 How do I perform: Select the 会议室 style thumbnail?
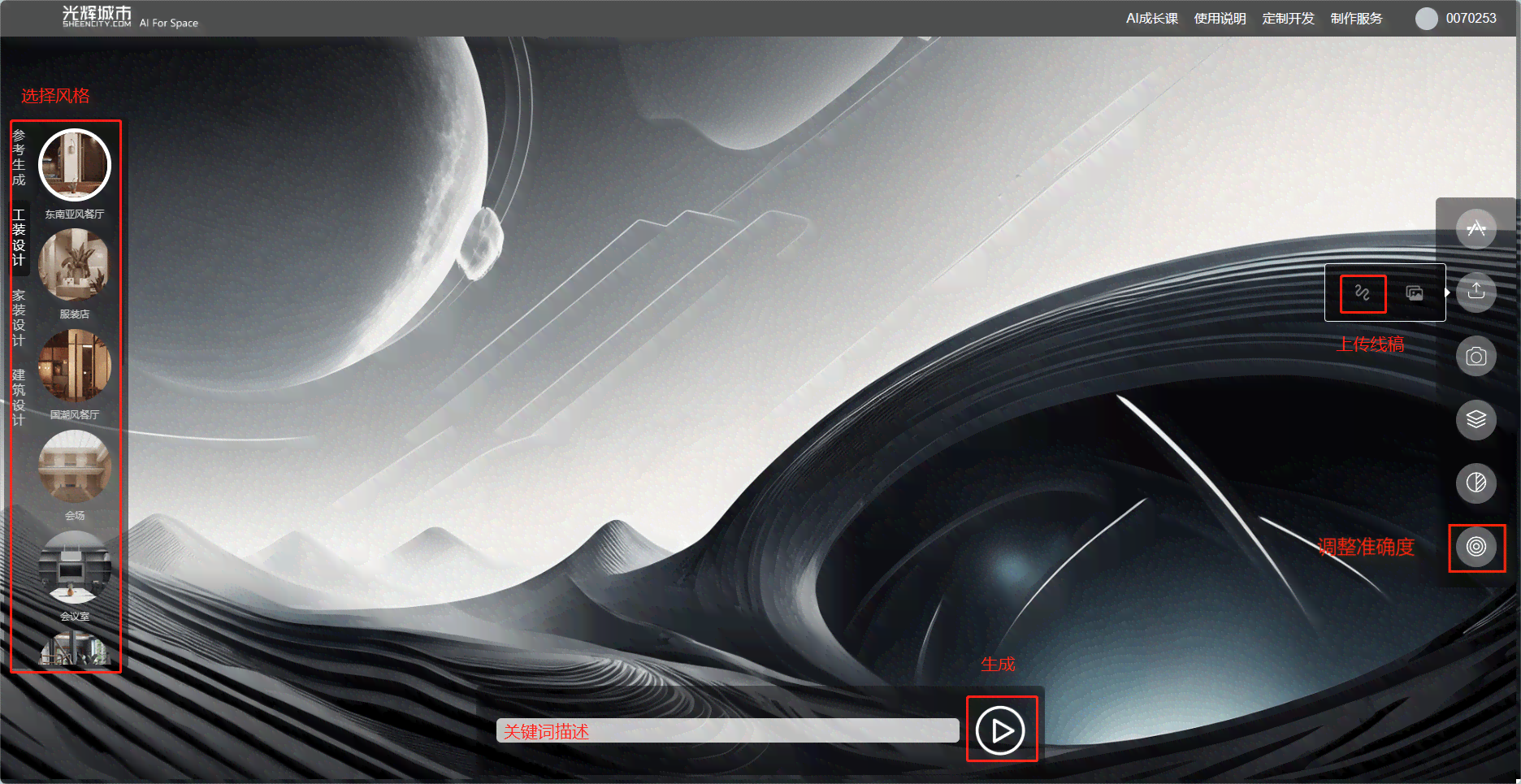point(75,568)
